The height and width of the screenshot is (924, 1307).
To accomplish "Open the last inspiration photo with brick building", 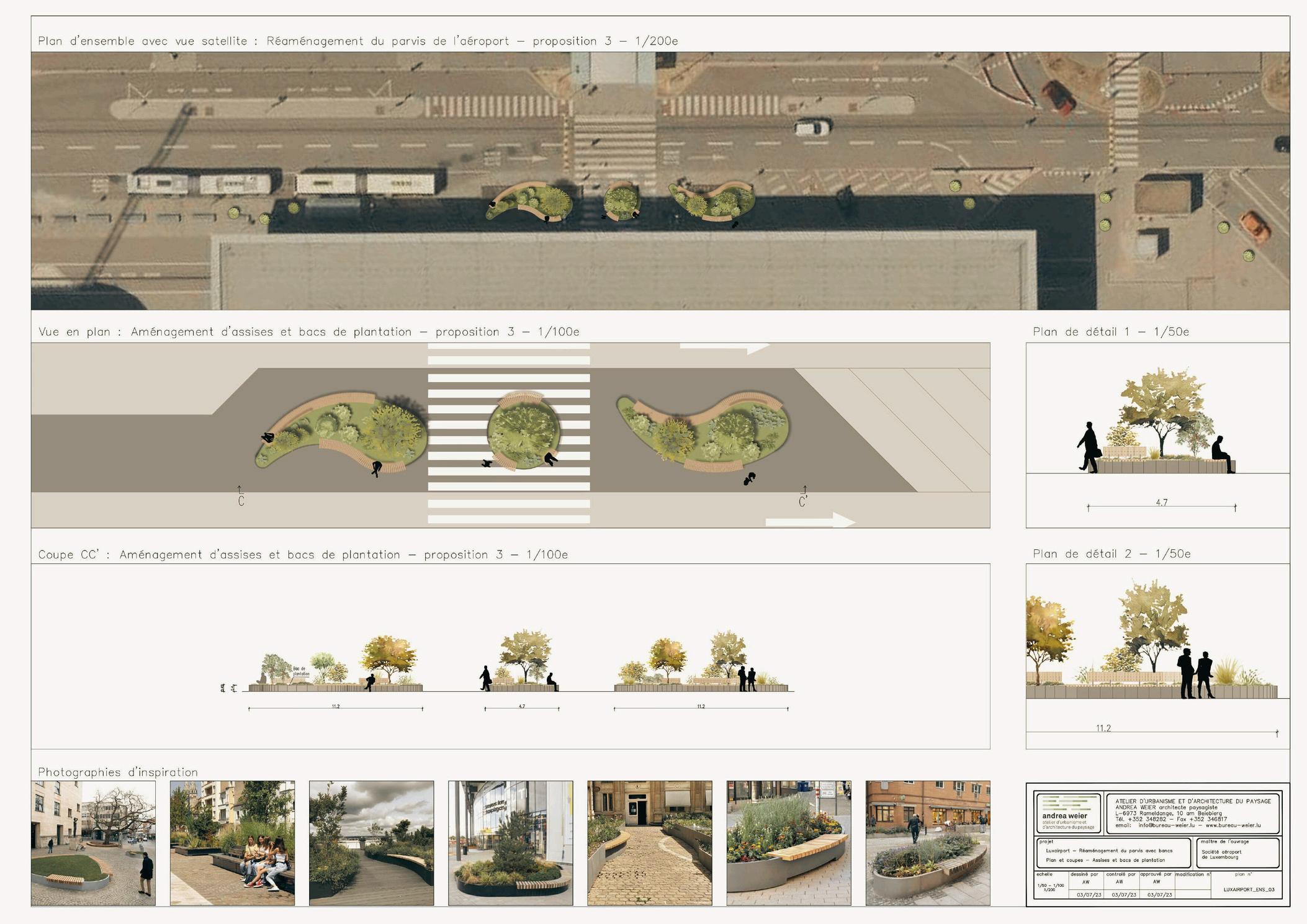I will pos(927,843).
